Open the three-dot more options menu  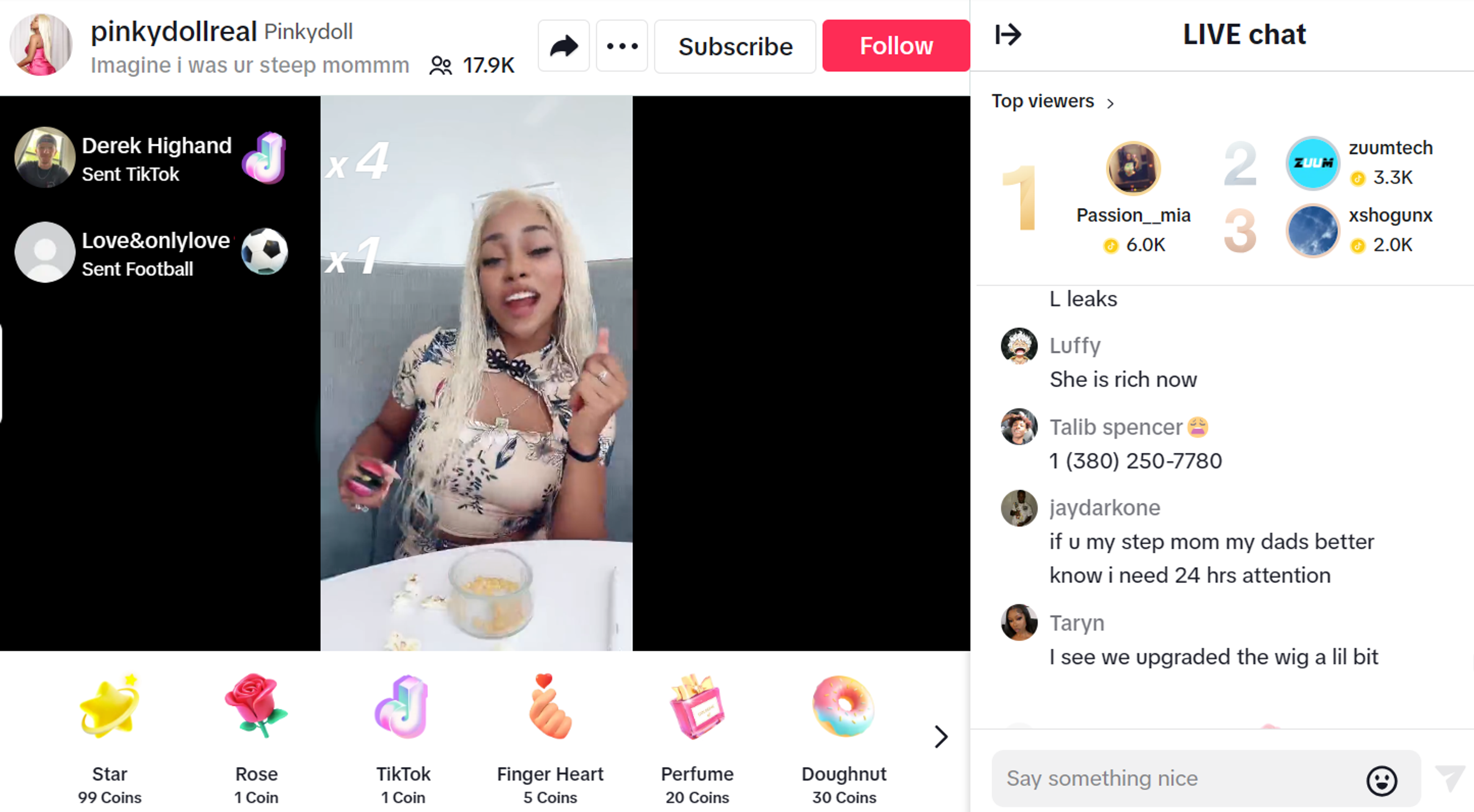(x=622, y=46)
